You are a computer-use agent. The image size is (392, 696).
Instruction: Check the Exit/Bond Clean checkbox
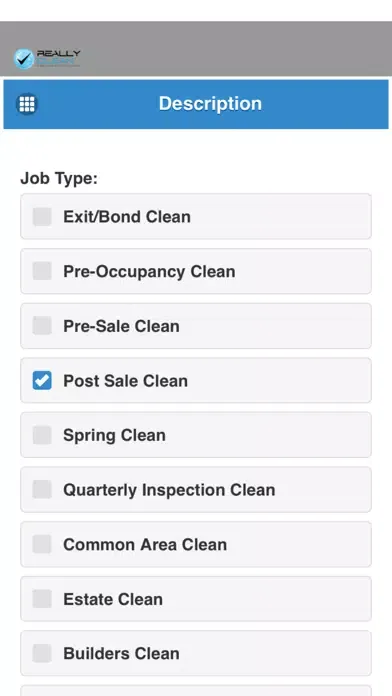42,217
